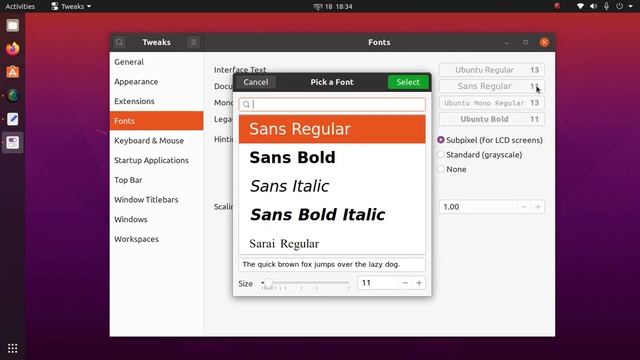Image resolution: width=640 pixels, height=360 pixels.
Task: Choose Sans Bold Italic in list
Action: (x=332, y=215)
